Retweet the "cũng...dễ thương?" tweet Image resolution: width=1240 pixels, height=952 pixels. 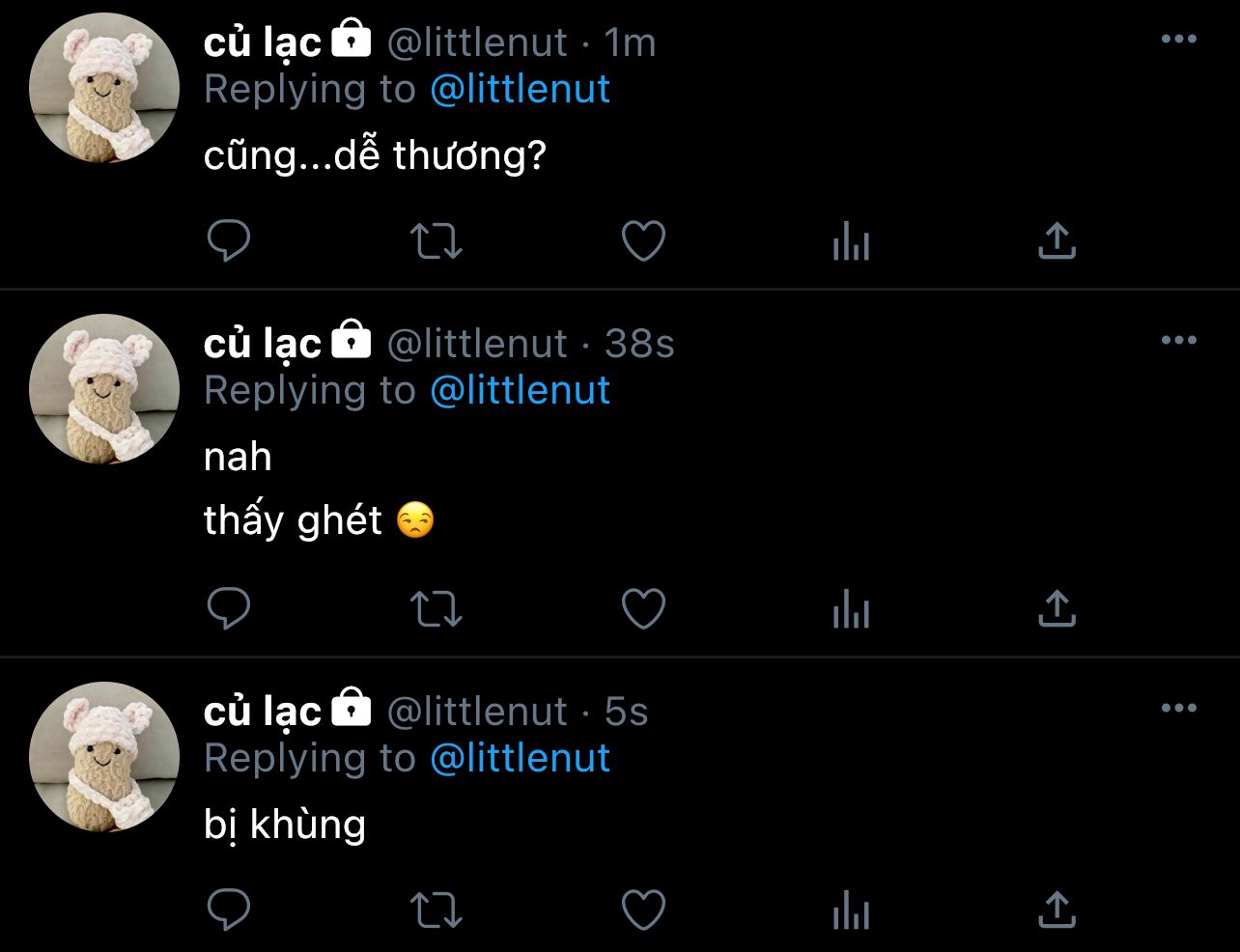pyautogui.click(x=437, y=241)
